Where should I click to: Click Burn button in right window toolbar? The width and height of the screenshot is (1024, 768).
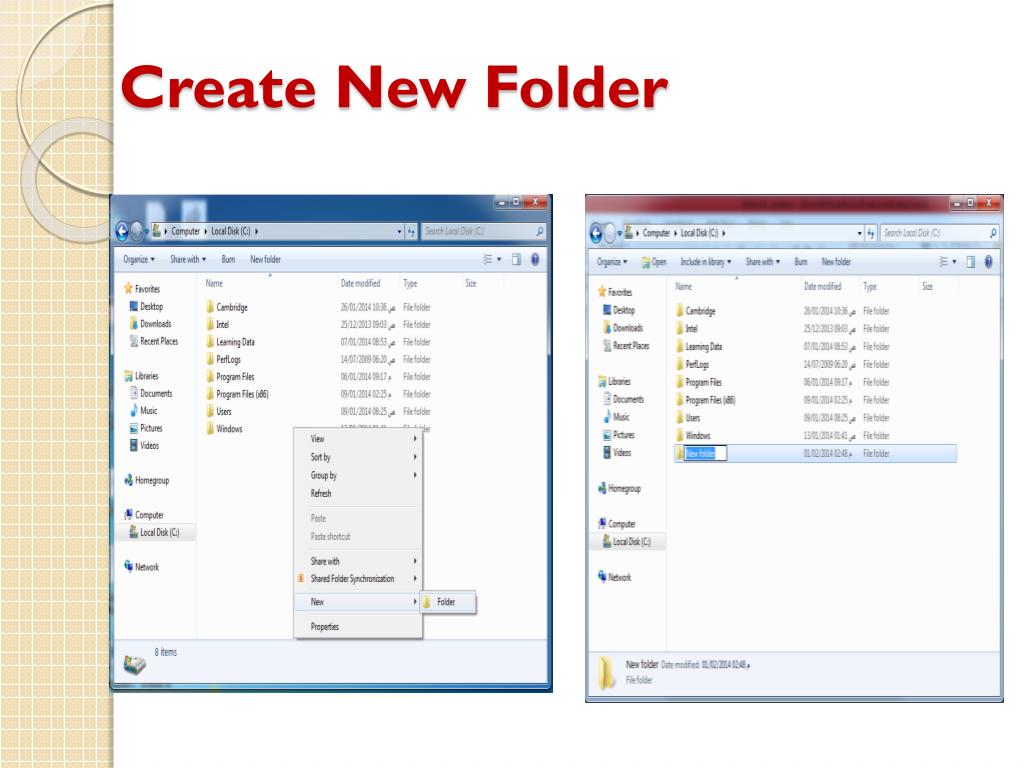801,262
